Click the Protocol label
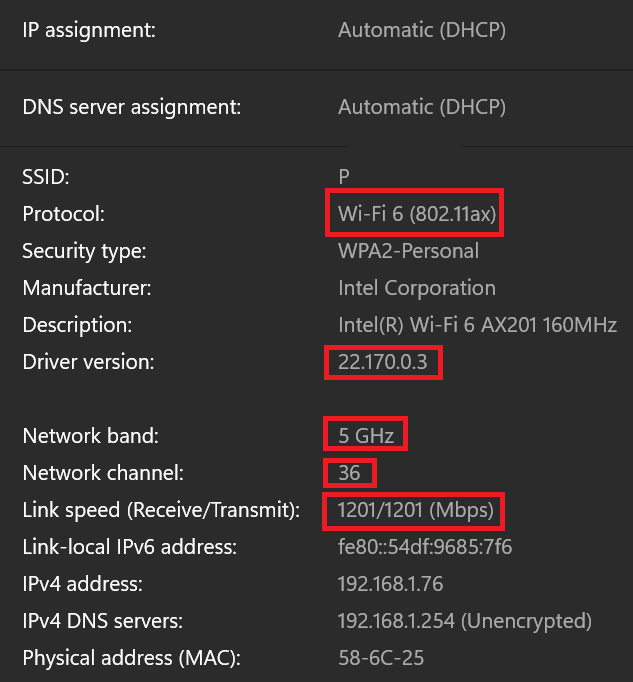The image size is (633, 682). click(64, 214)
